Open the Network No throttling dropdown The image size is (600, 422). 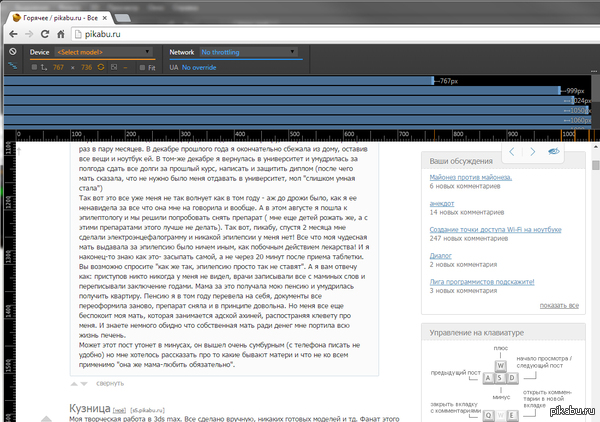pyautogui.click(x=248, y=52)
